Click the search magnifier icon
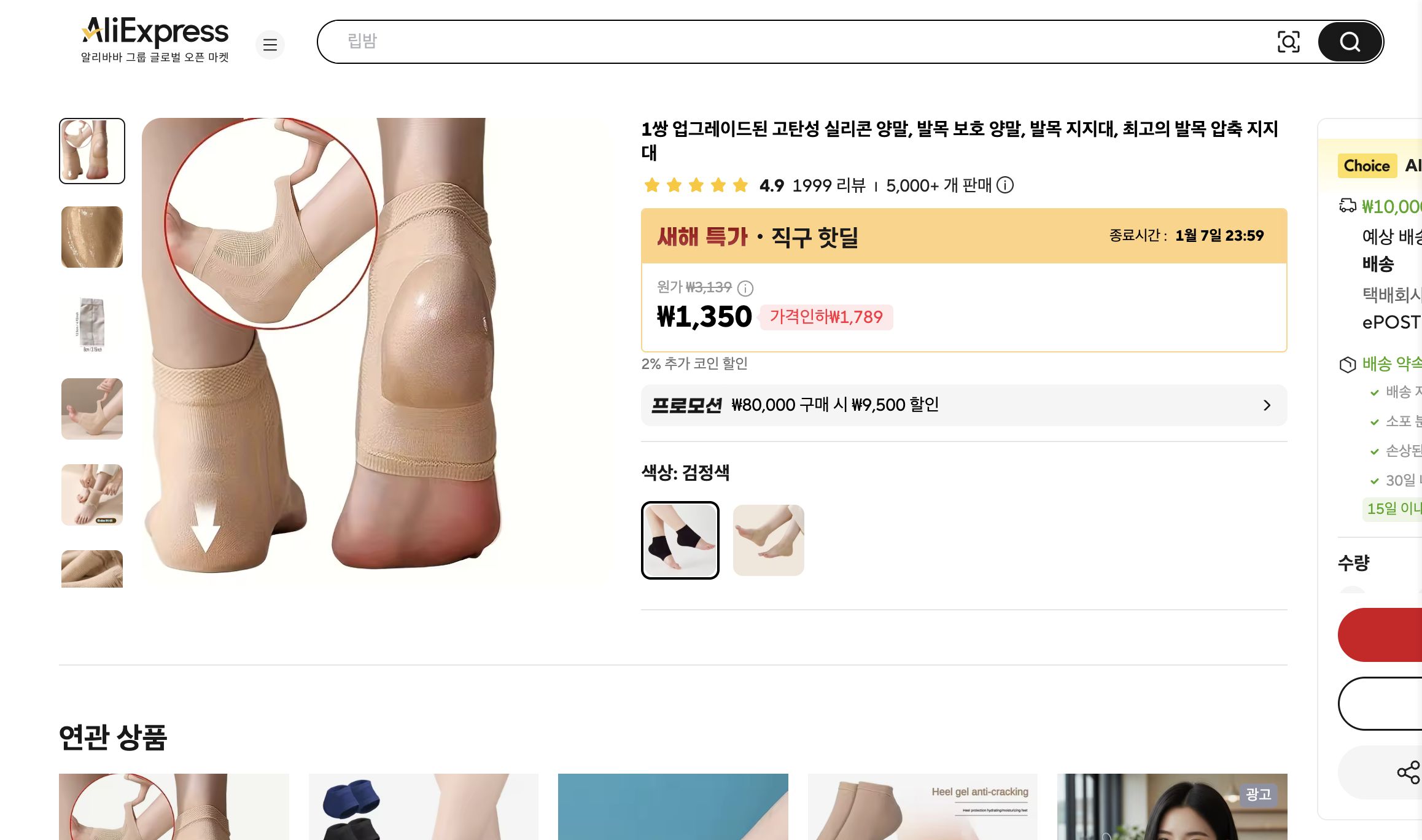The height and width of the screenshot is (840, 1422). [1349, 41]
